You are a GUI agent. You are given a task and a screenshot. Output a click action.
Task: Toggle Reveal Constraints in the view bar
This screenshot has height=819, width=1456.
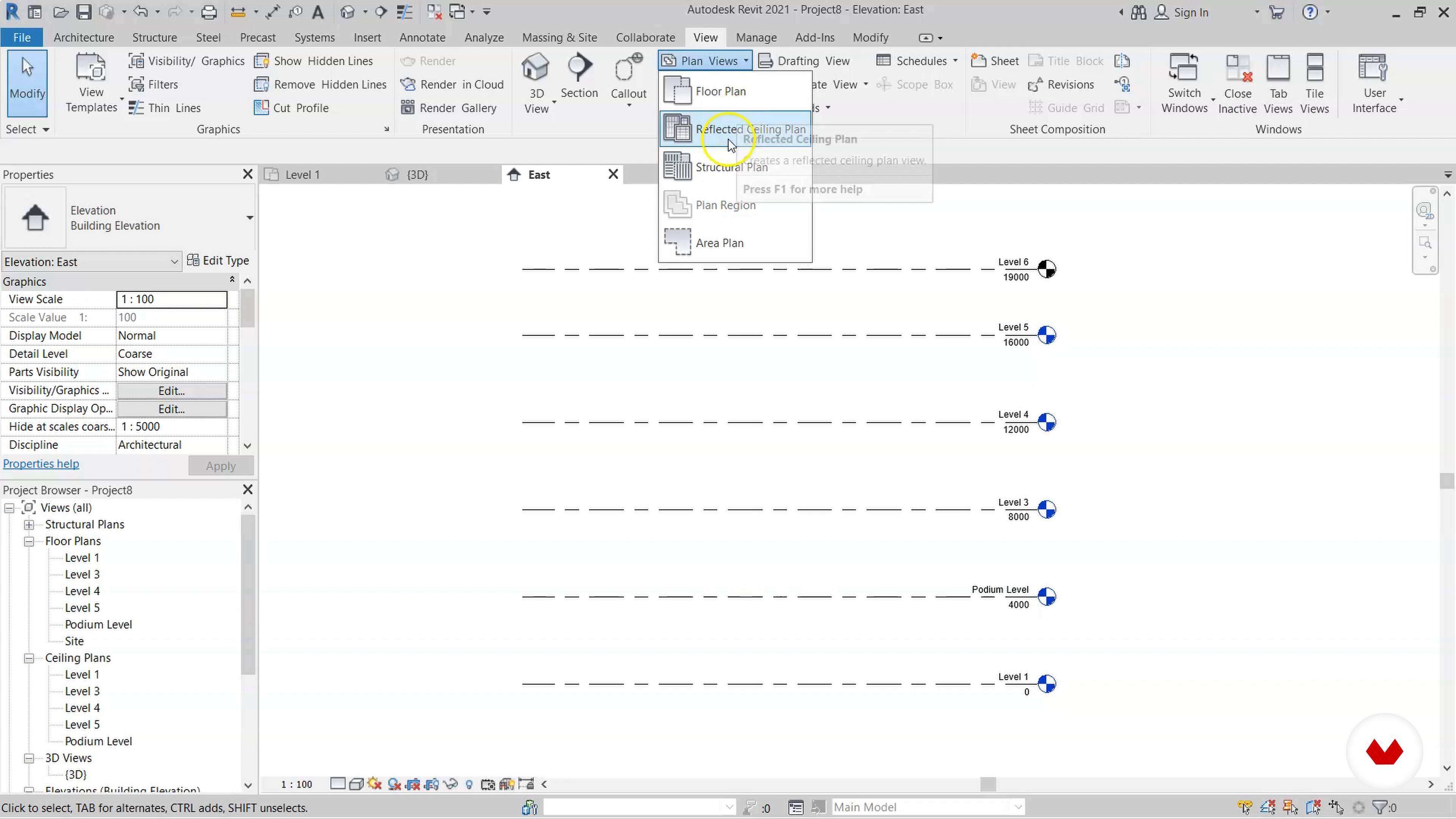click(x=526, y=784)
